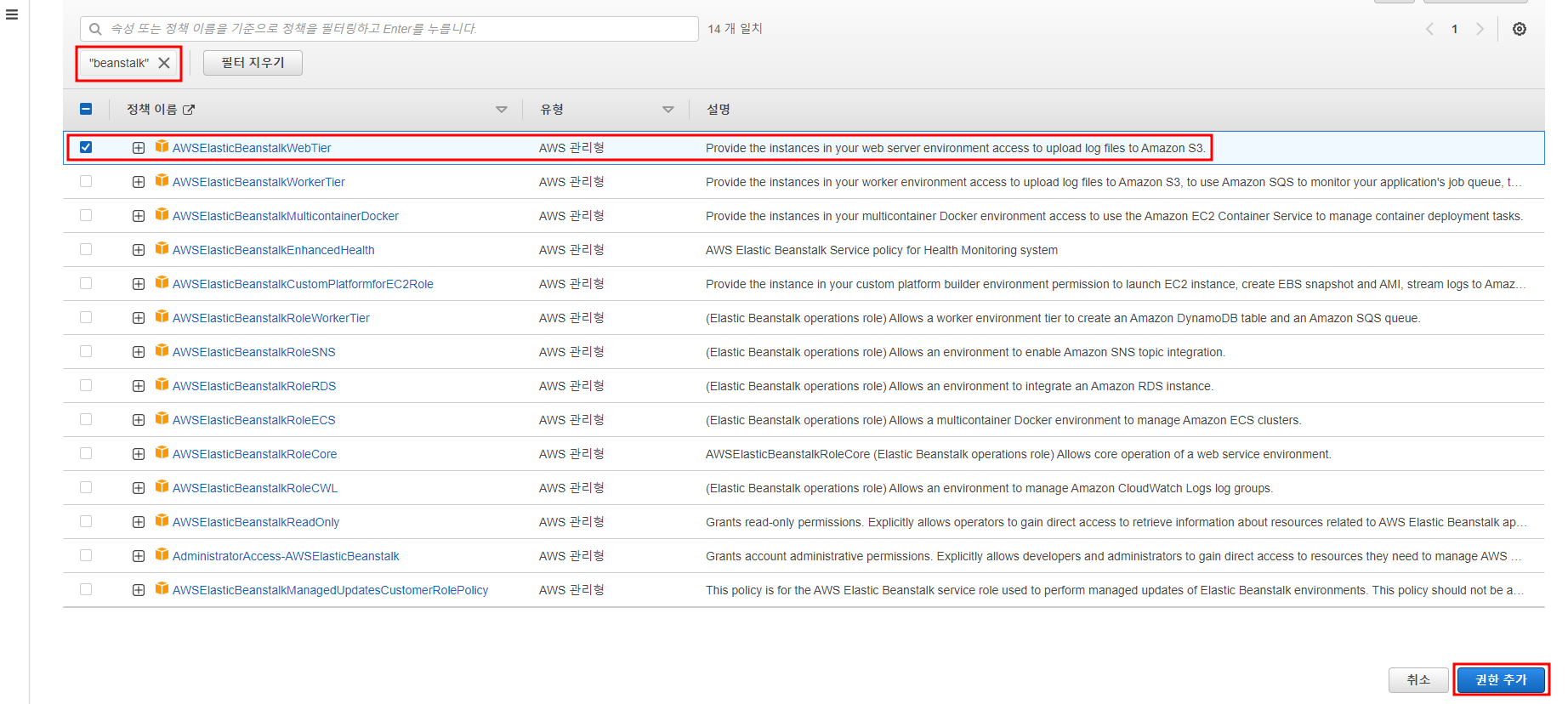Open the AWSElasticBeanstalkRoleCore policy link
This screenshot has width=1568, height=704.
(254, 454)
